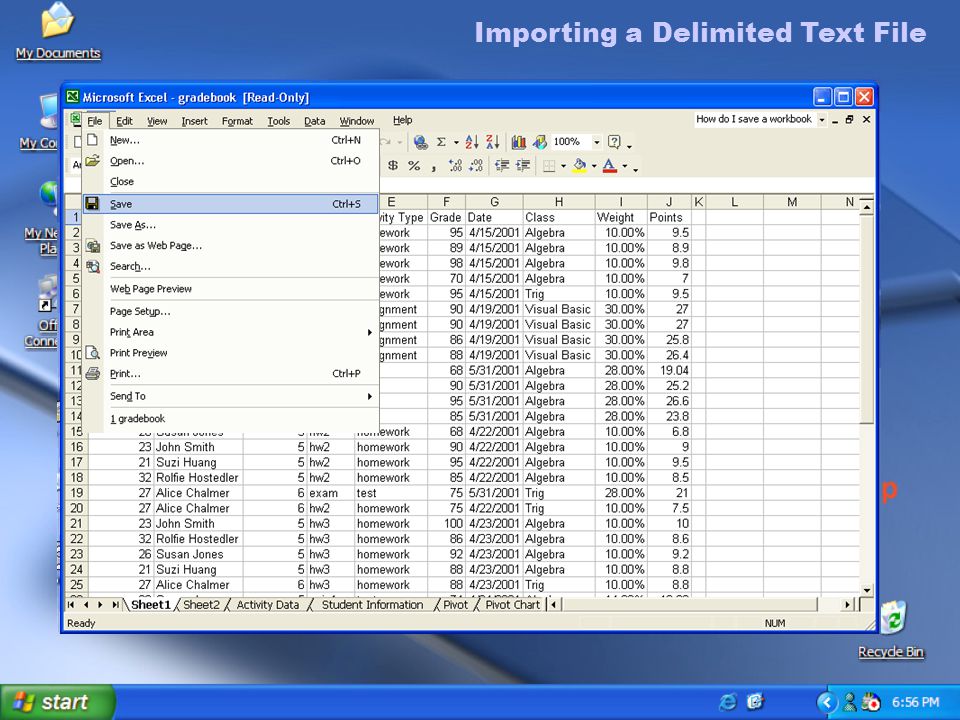Click the Decrease Decimal icon
This screenshot has width=960, height=720.
[476, 166]
